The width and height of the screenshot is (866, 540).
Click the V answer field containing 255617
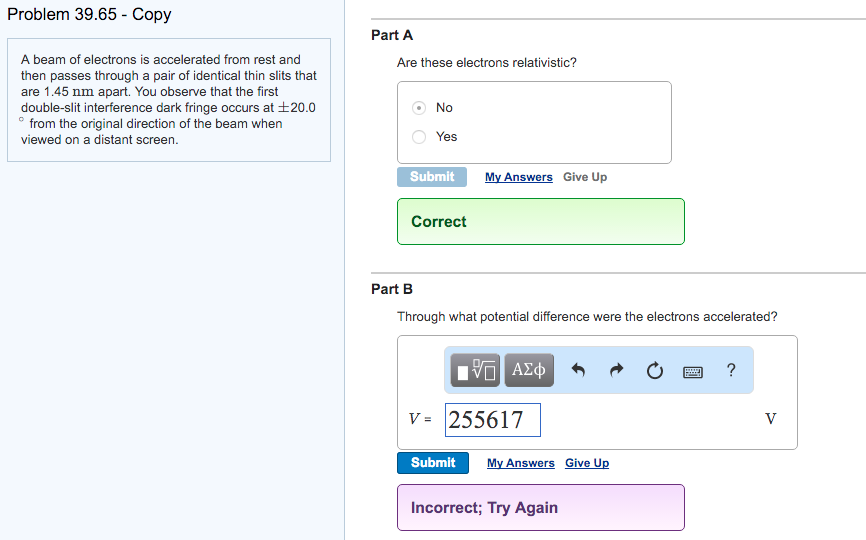click(493, 420)
